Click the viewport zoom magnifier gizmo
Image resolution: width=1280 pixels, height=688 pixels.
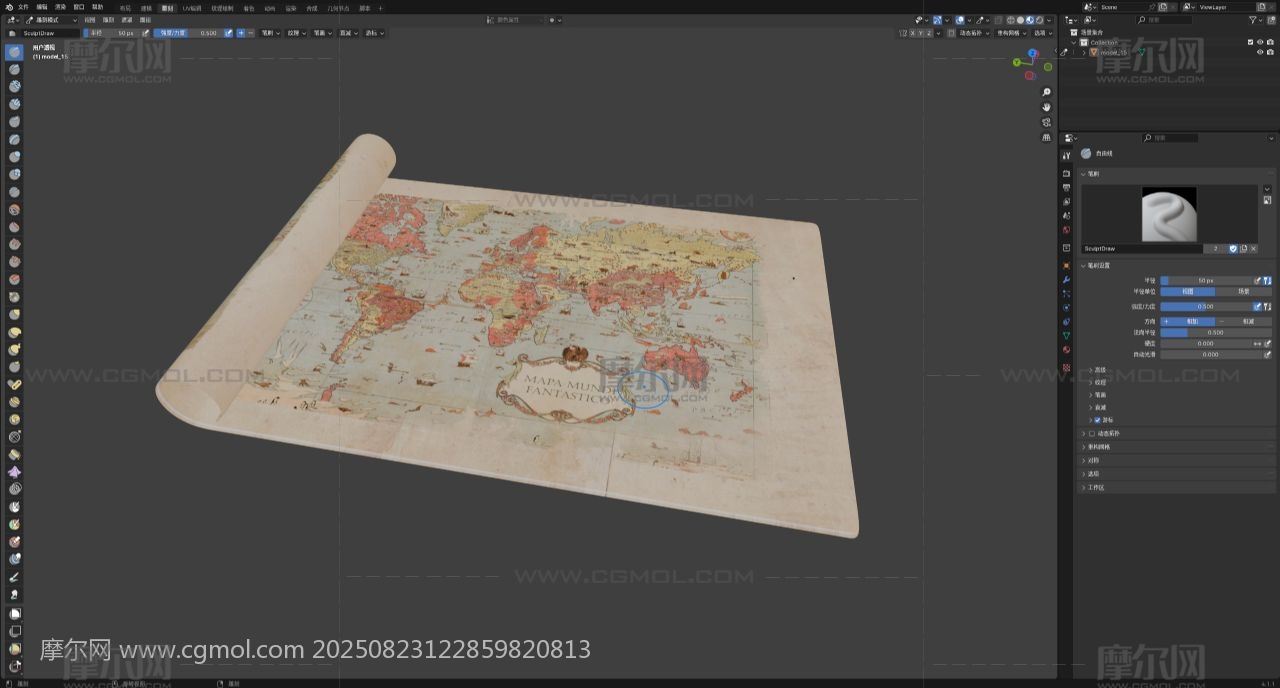click(1046, 92)
